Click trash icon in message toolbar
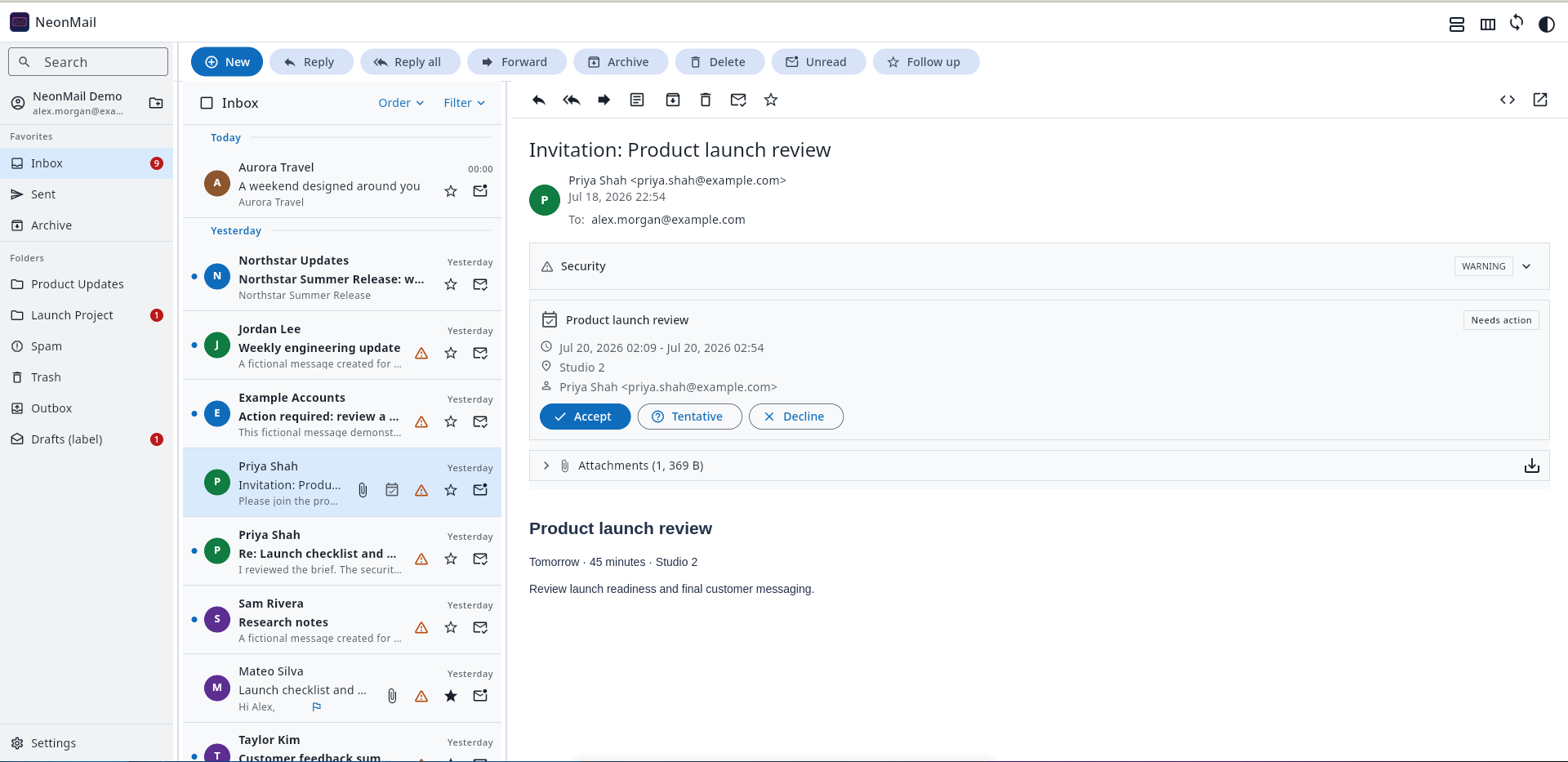This screenshot has height=762, width=1568. coord(706,100)
